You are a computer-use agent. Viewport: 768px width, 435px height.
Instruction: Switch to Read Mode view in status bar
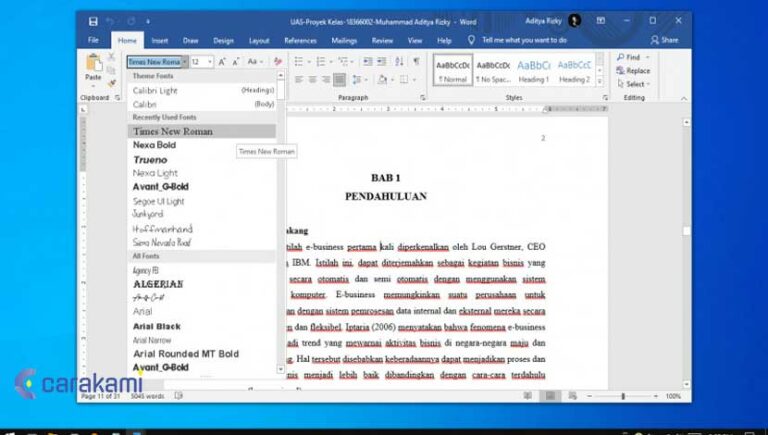(526, 396)
